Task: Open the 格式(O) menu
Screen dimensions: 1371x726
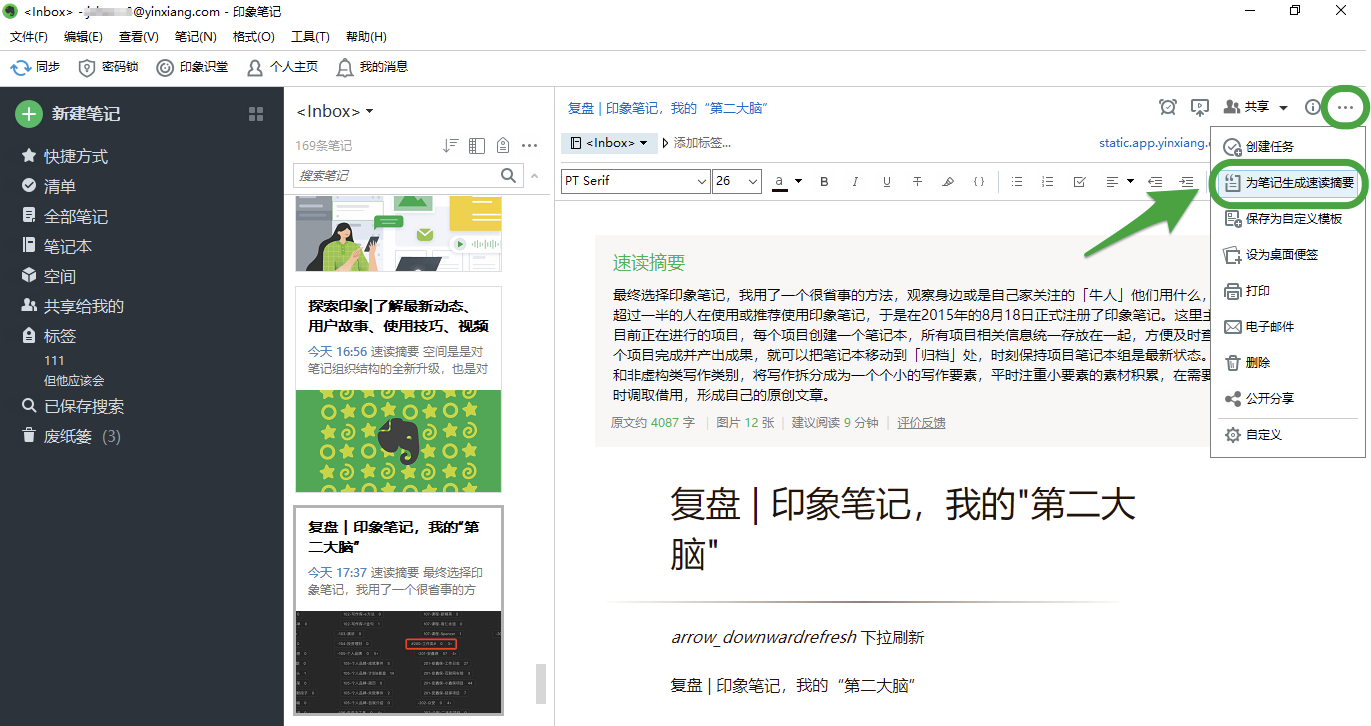Action: point(253,37)
